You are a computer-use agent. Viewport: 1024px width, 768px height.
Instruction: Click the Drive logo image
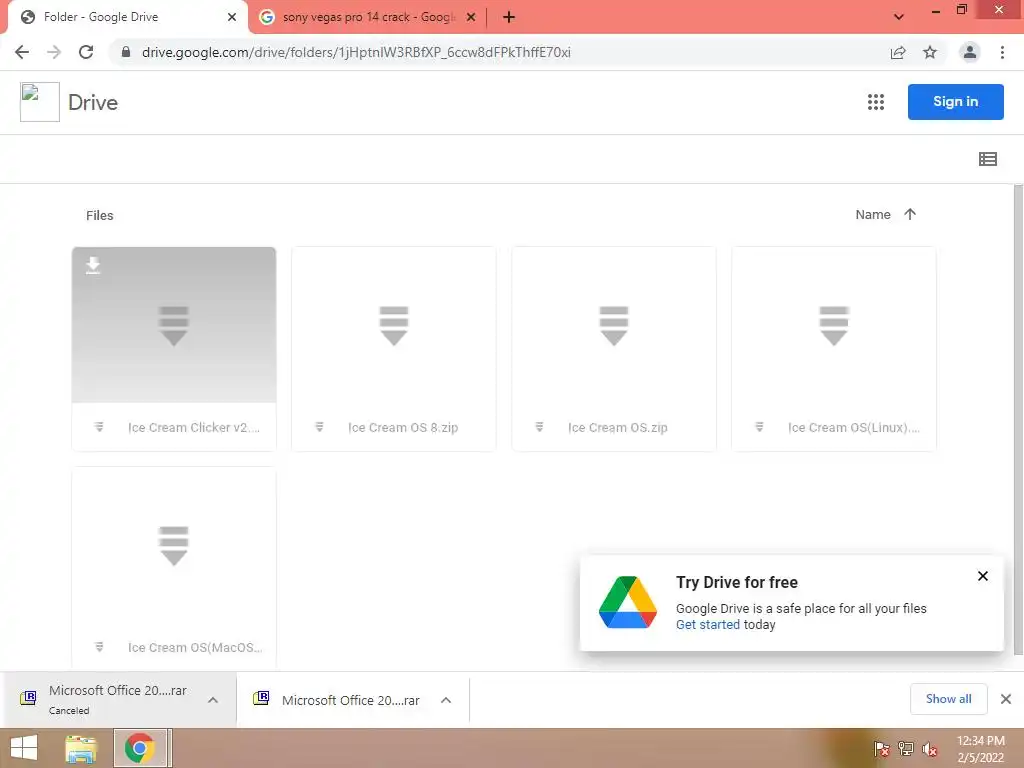click(x=40, y=102)
